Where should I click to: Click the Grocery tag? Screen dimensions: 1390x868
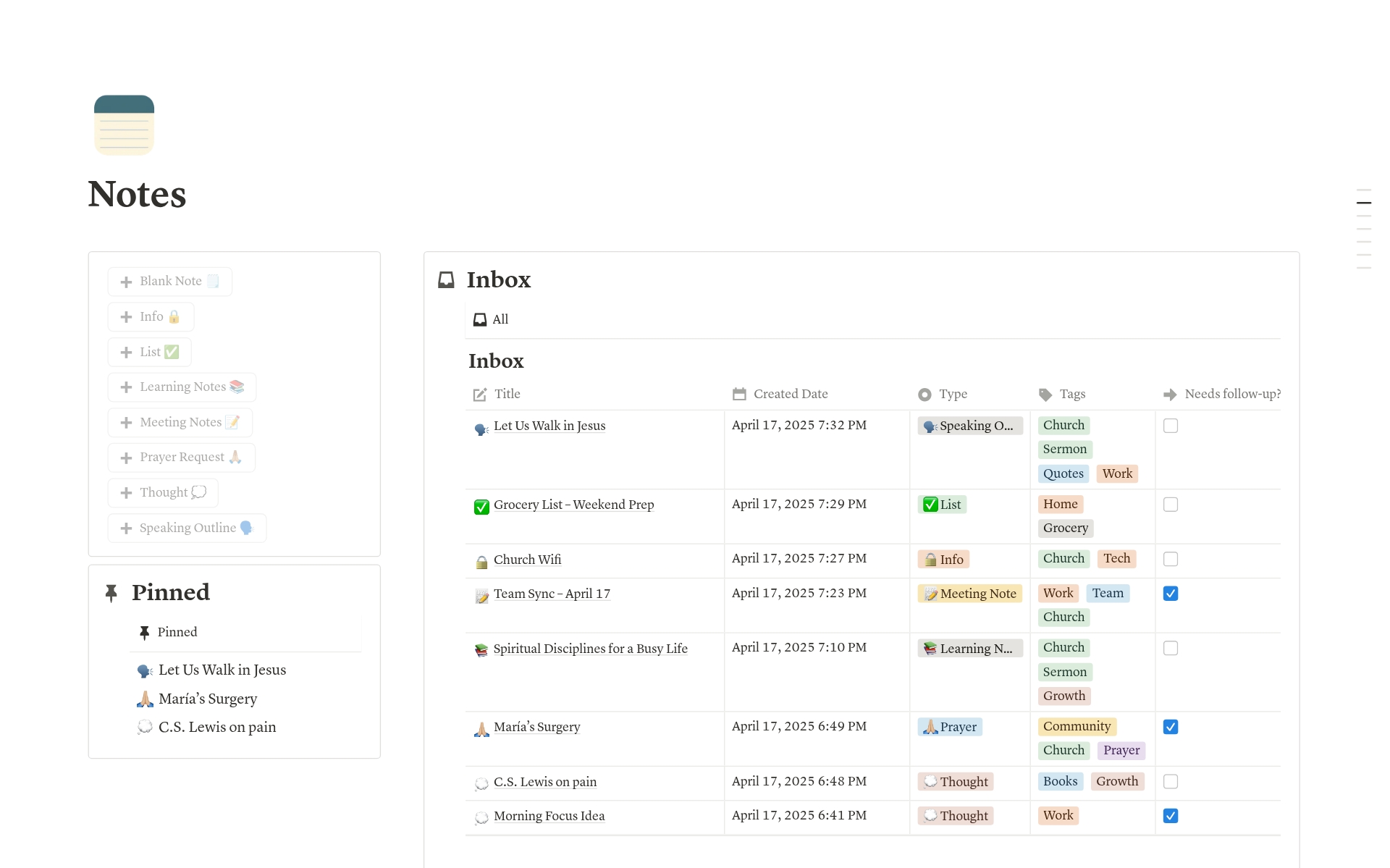[x=1065, y=528]
